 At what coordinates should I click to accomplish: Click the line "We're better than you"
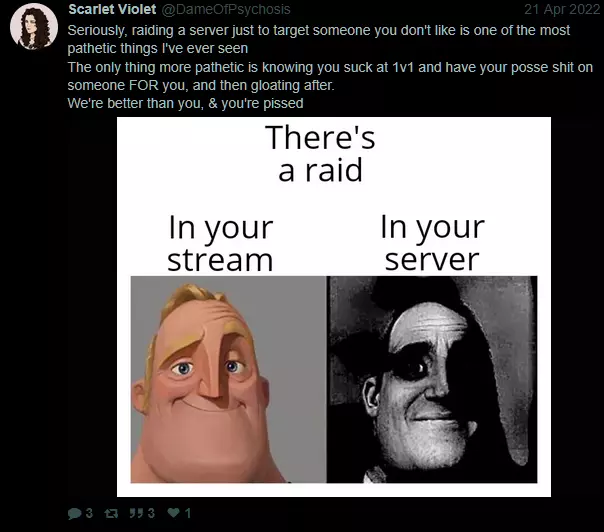185,103
